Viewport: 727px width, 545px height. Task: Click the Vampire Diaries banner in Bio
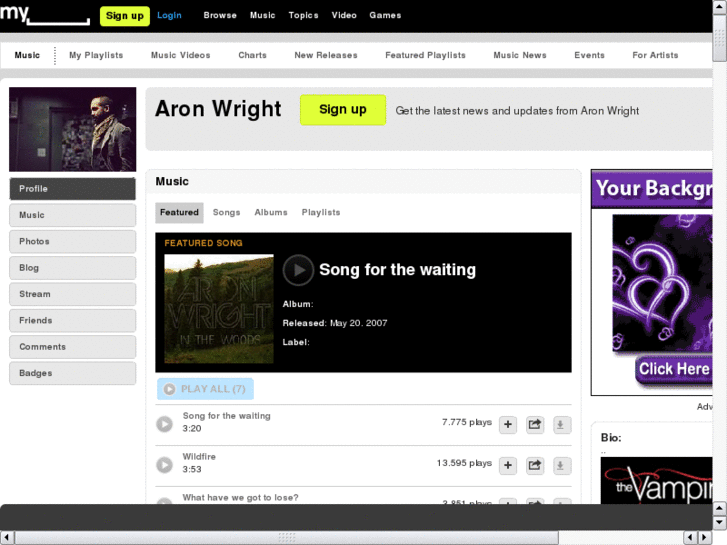coord(657,481)
